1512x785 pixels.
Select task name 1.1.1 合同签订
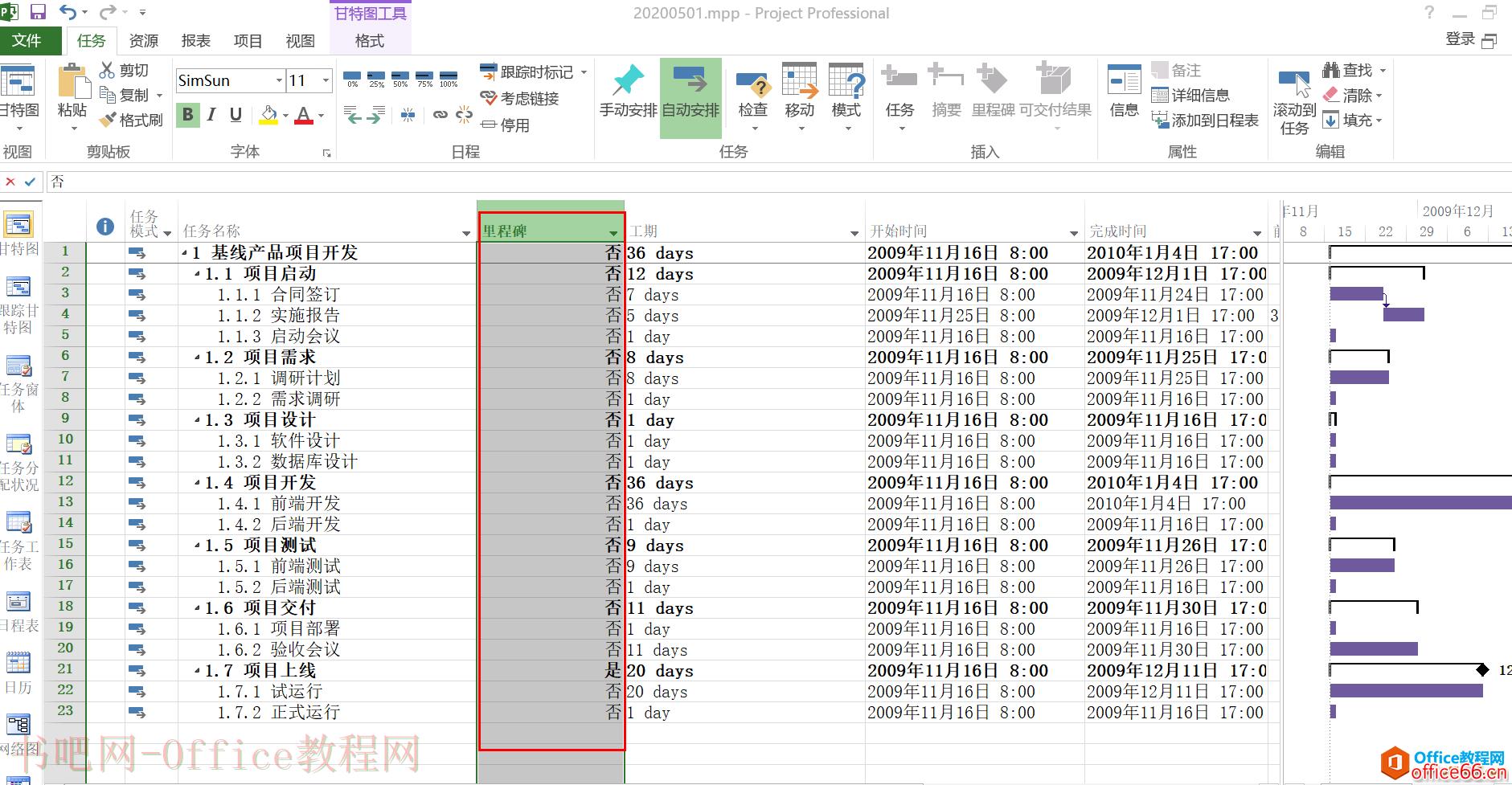[278, 295]
